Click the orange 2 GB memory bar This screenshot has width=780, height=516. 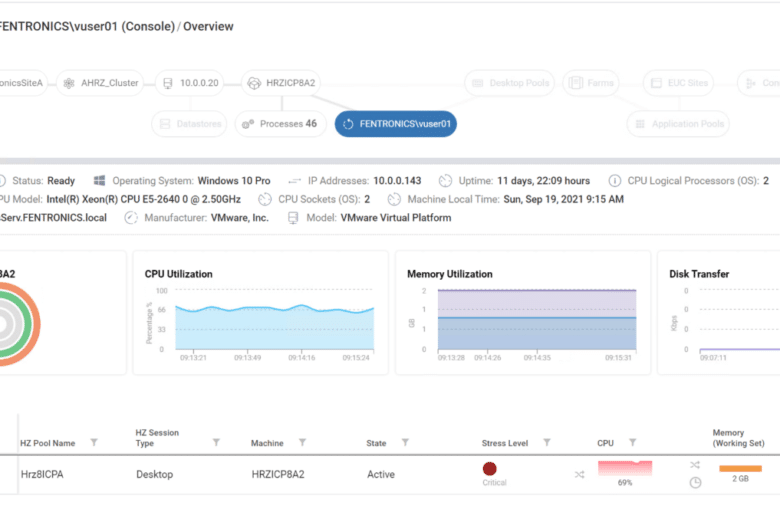point(740,468)
